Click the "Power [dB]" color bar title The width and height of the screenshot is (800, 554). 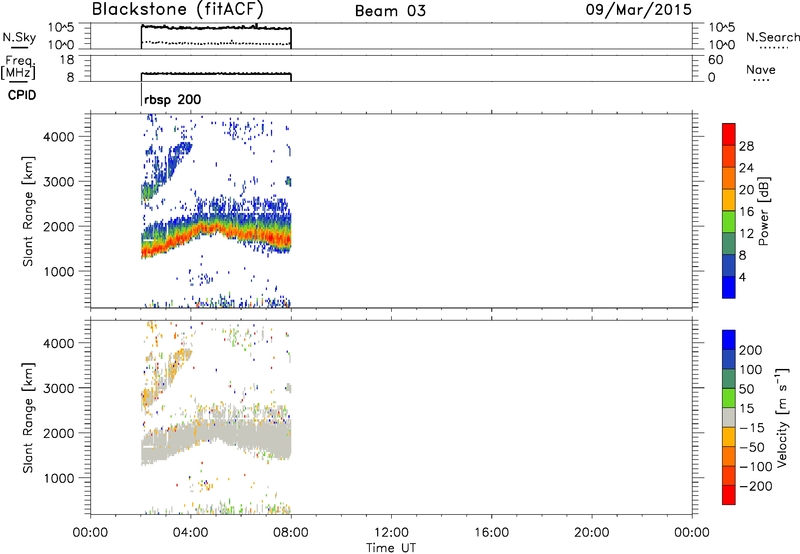click(x=764, y=211)
